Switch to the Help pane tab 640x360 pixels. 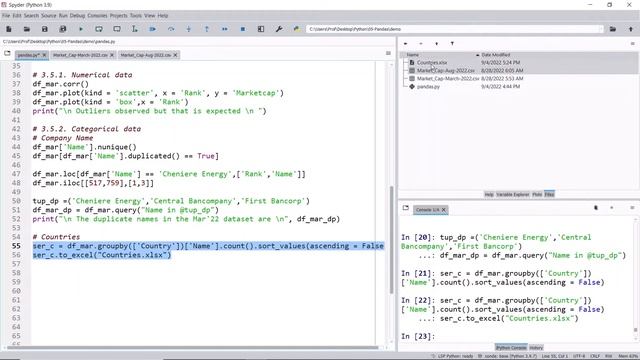point(489,194)
